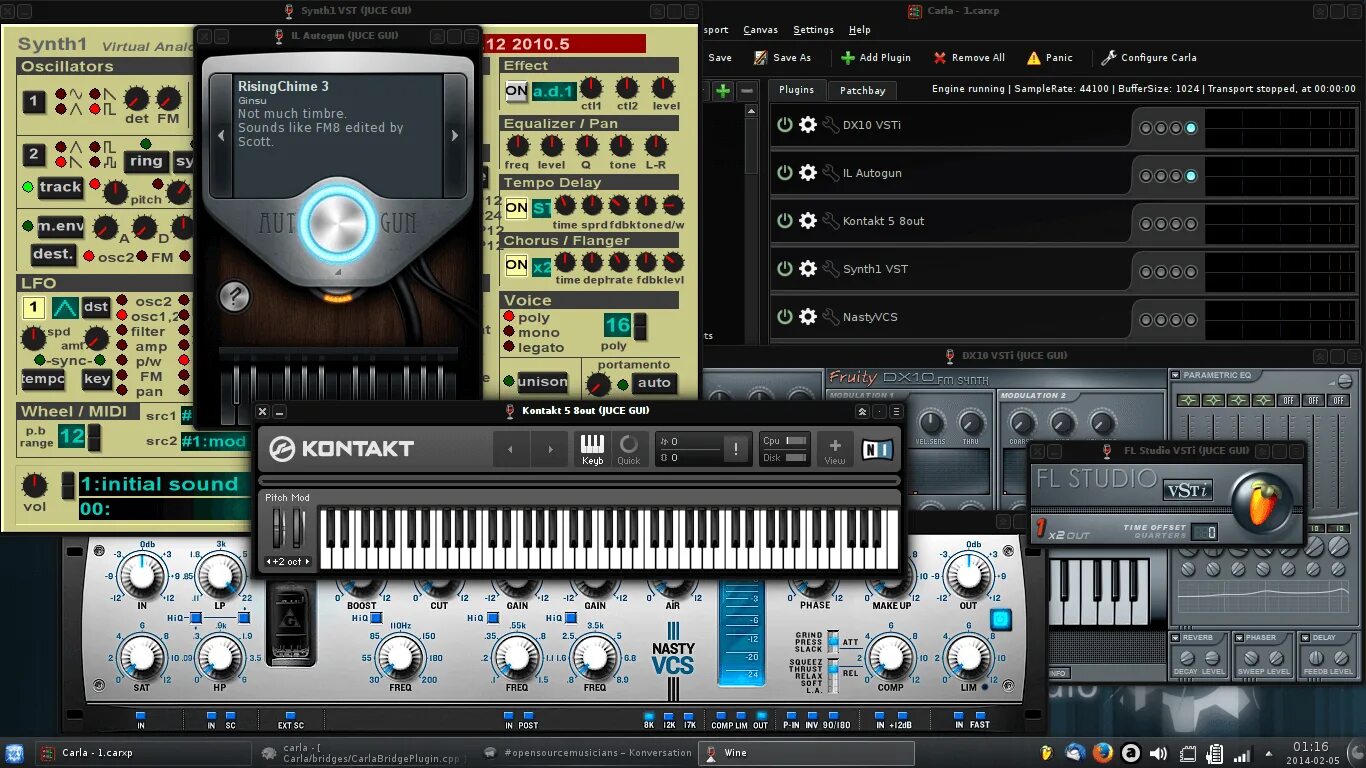Click Kontakt +2 oct octave shift control
Image resolution: width=1366 pixels, height=768 pixels.
click(x=288, y=562)
